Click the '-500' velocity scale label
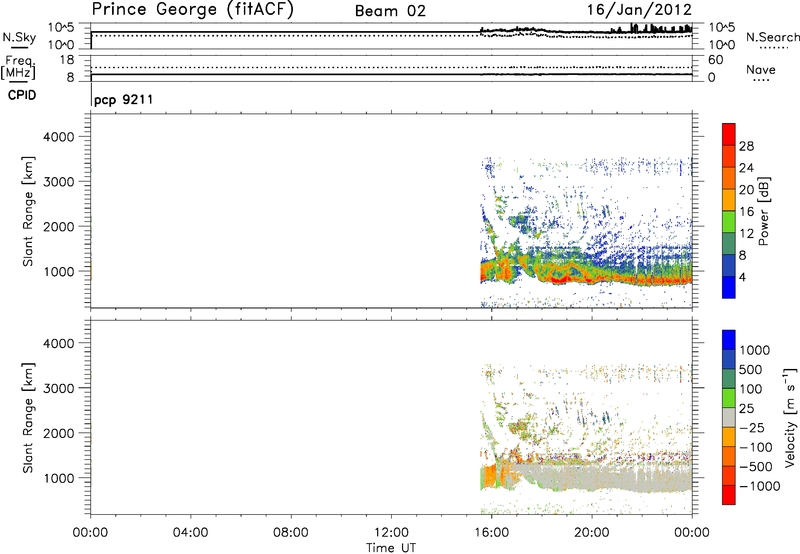This screenshot has width=800, height=554. (x=756, y=467)
